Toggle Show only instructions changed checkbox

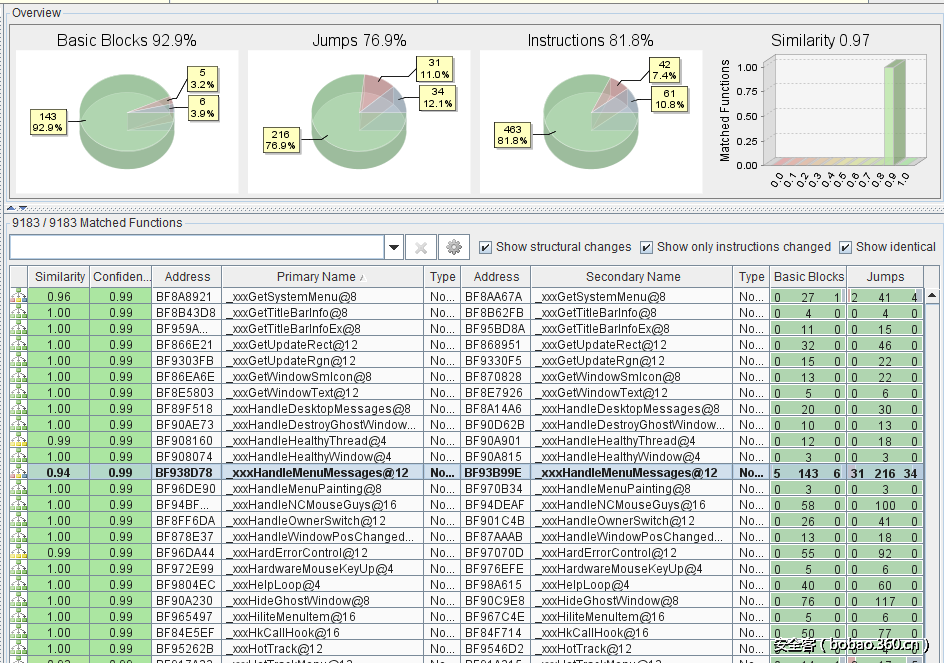click(647, 247)
